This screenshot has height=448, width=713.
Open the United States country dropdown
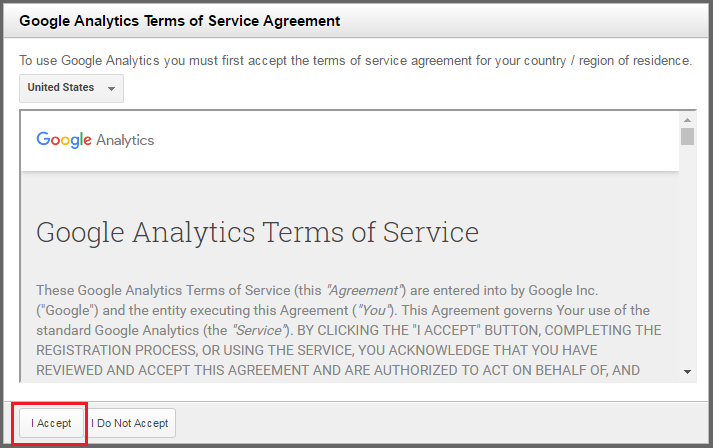point(70,88)
